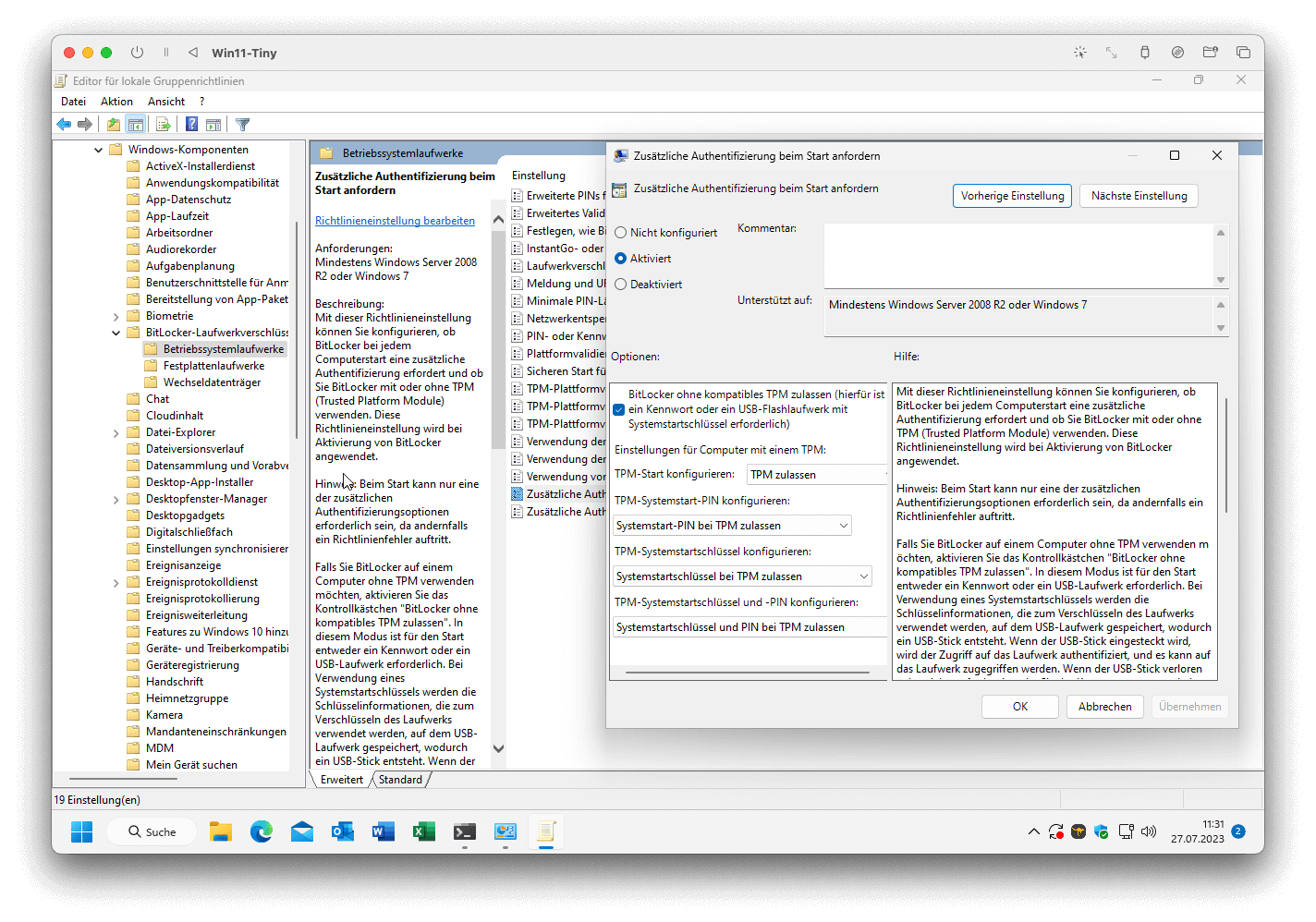Toggle the console tree visibility toolbar icon
The image size is (1316, 922).
[x=136, y=124]
